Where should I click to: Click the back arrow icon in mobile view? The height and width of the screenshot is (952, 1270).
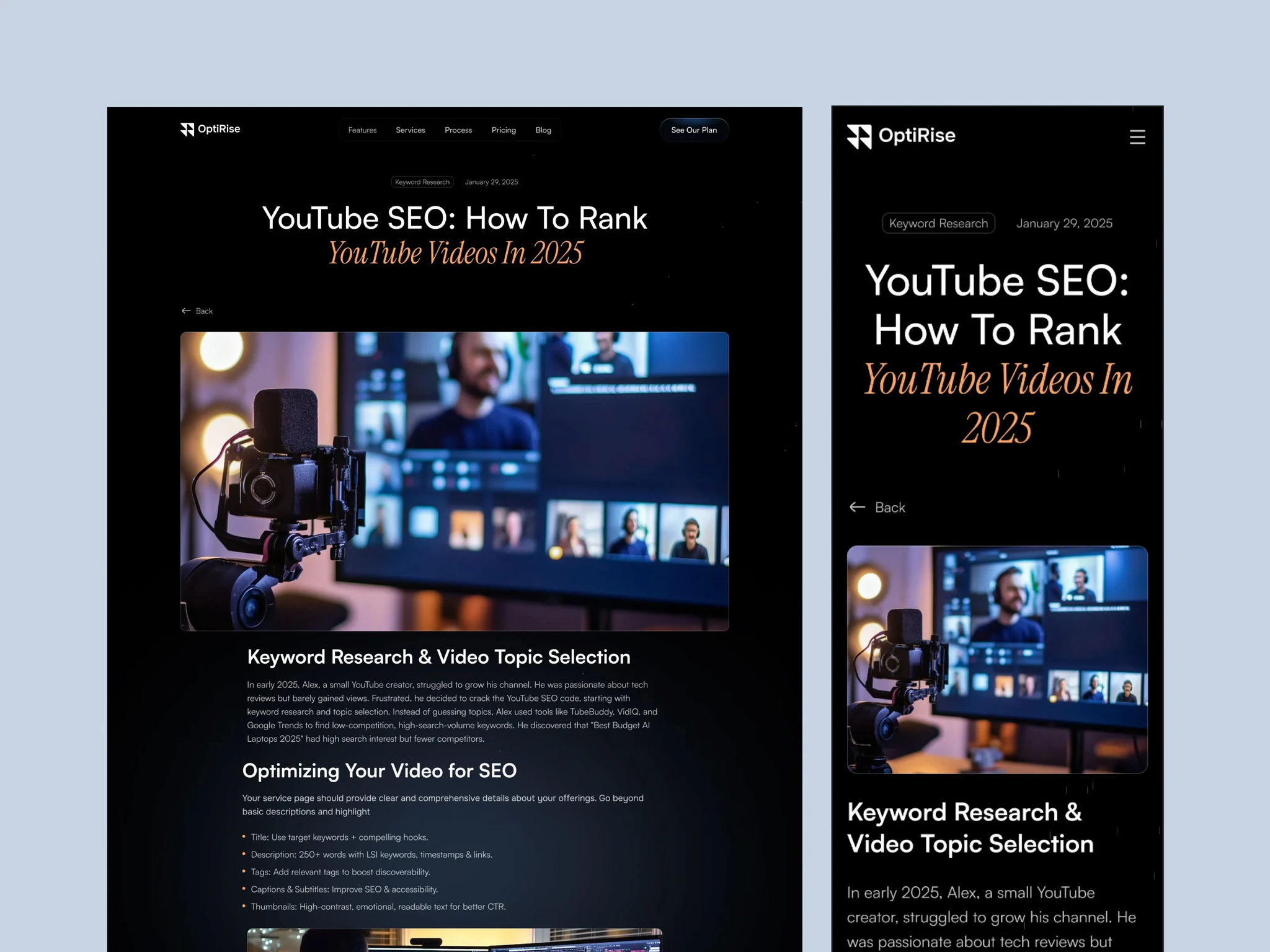pyautogui.click(x=857, y=507)
